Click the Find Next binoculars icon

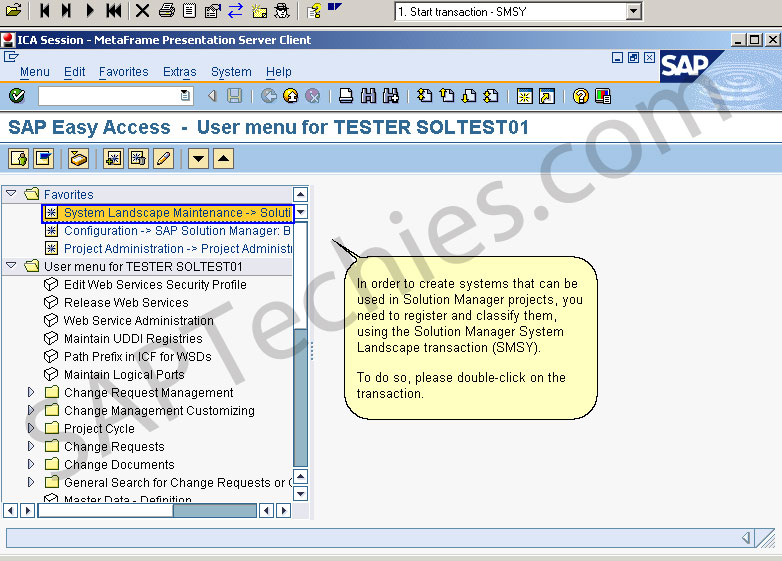[391, 96]
